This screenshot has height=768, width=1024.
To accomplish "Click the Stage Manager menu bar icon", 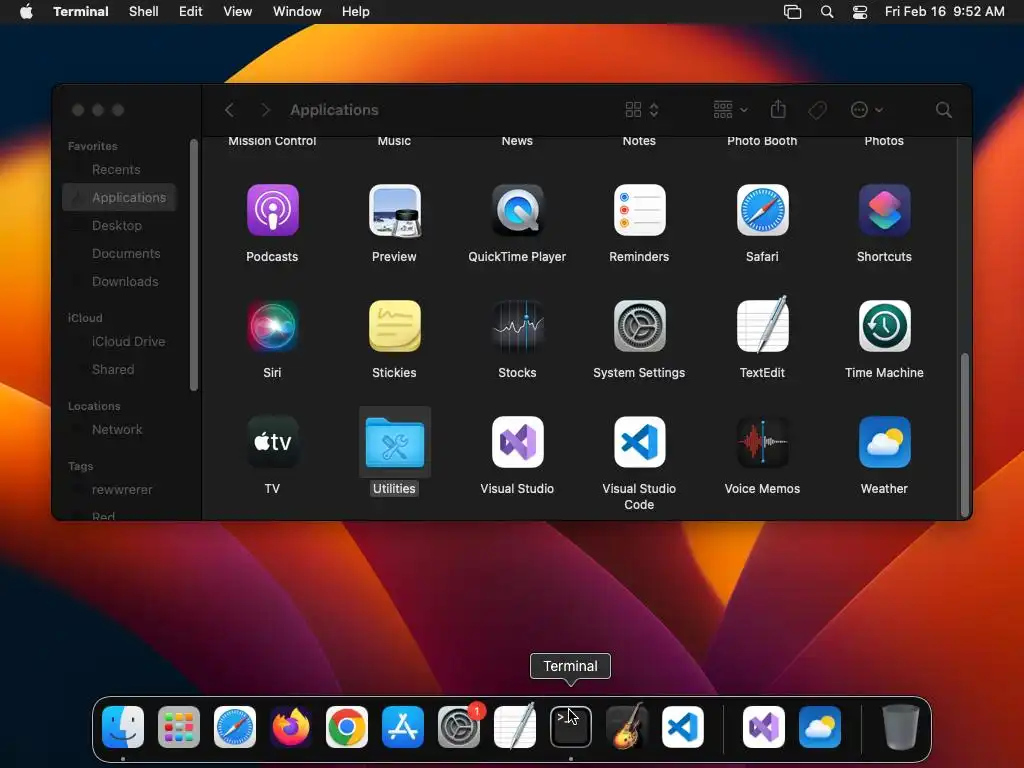I will pyautogui.click(x=792, y=12).
